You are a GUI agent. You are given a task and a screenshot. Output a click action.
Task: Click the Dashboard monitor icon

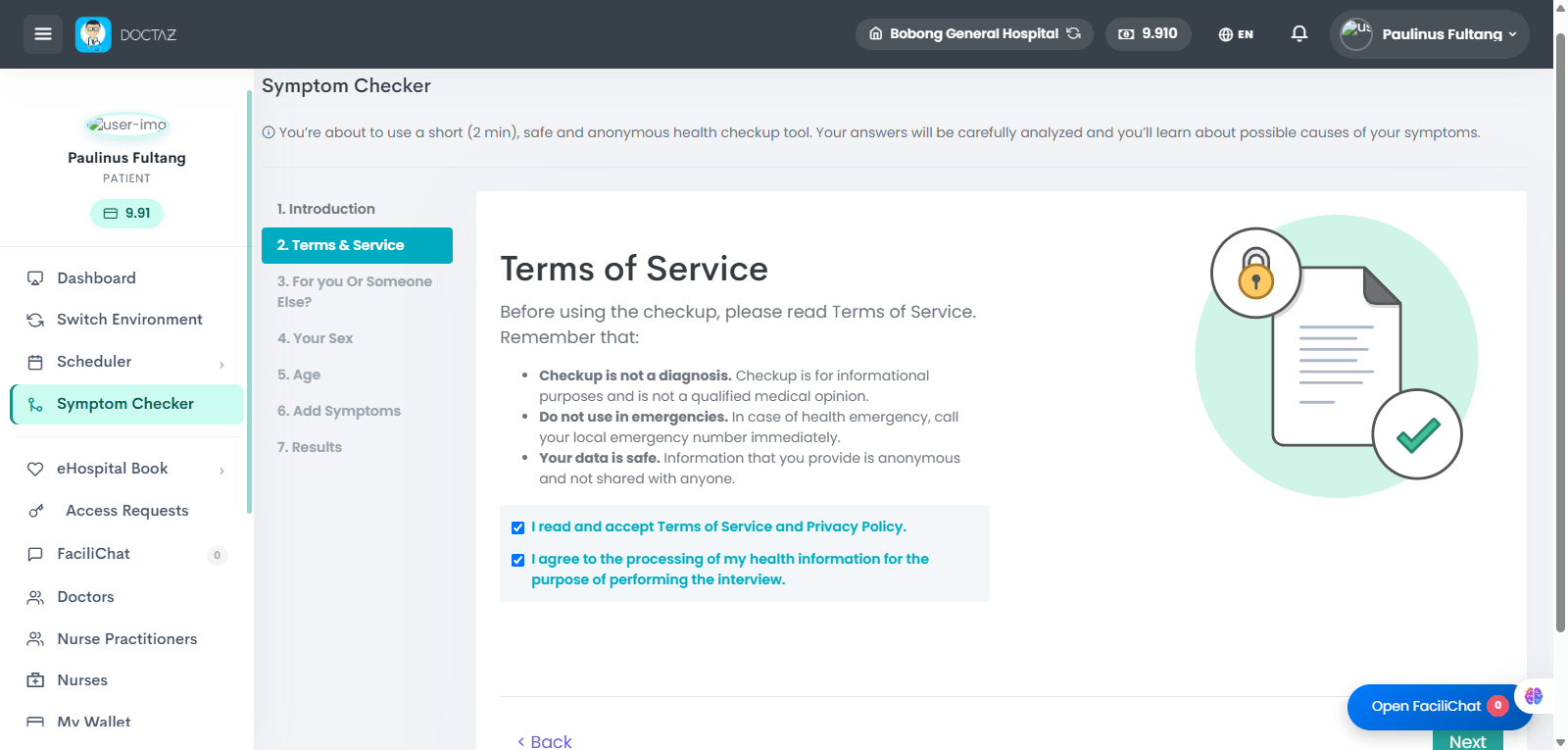click(x=35, y=278)
